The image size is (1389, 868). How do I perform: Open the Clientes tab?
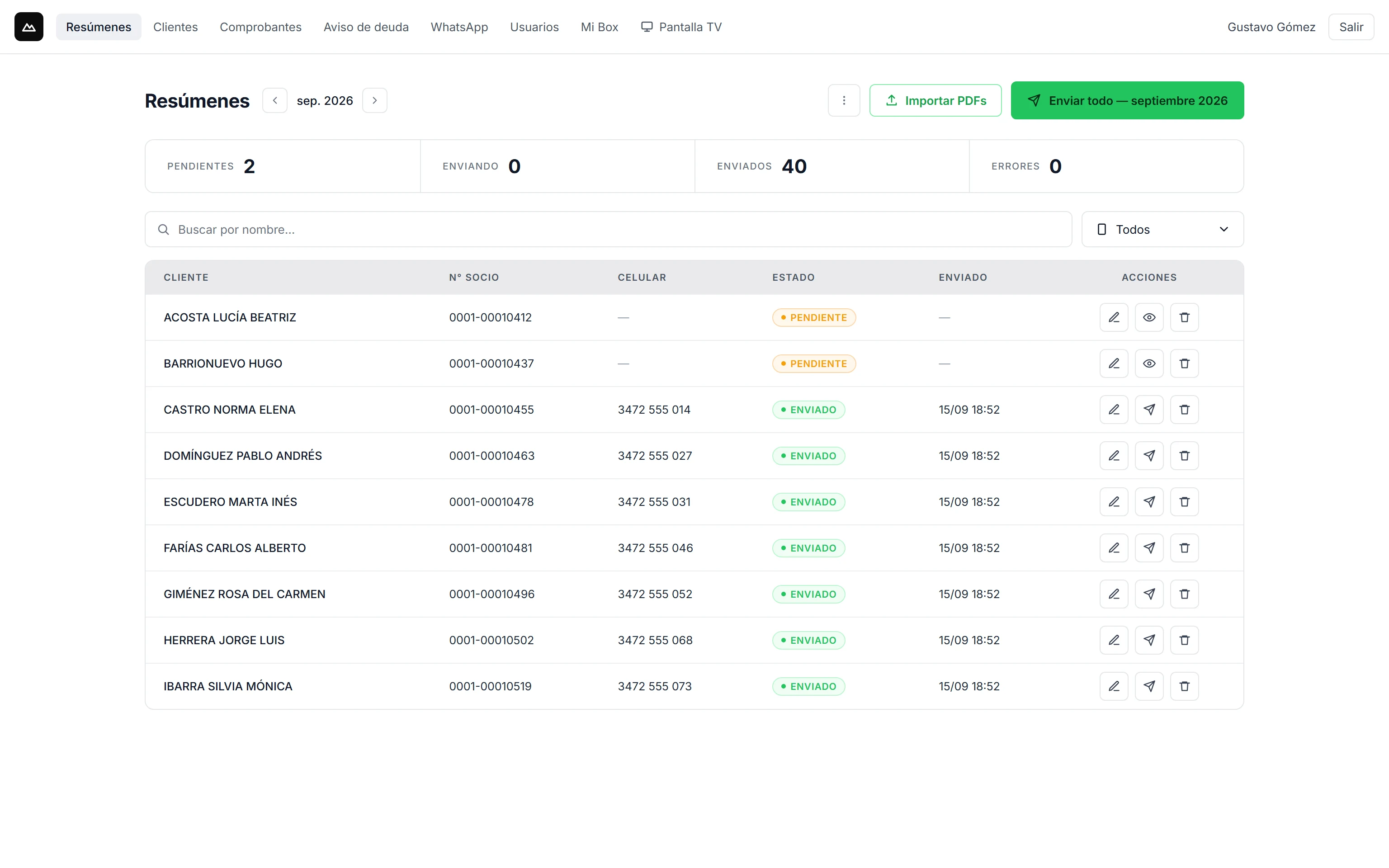(175, 27)
